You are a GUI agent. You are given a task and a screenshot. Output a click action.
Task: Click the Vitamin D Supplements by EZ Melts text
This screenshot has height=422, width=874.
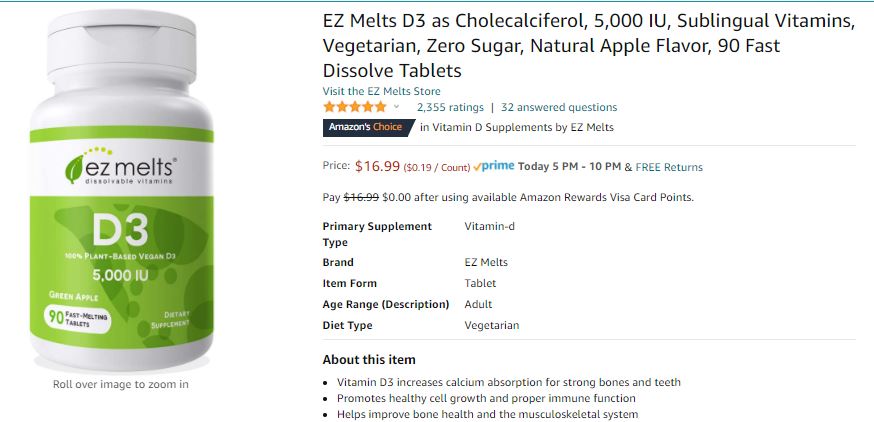[x=516, y=127]
